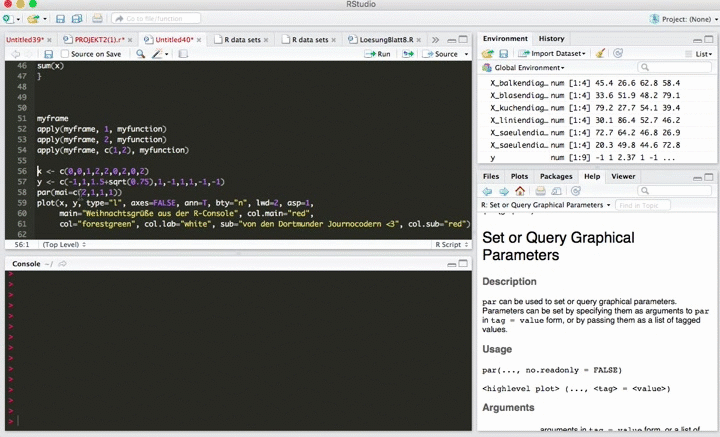Click the Help pane home icon

(519, 191)
